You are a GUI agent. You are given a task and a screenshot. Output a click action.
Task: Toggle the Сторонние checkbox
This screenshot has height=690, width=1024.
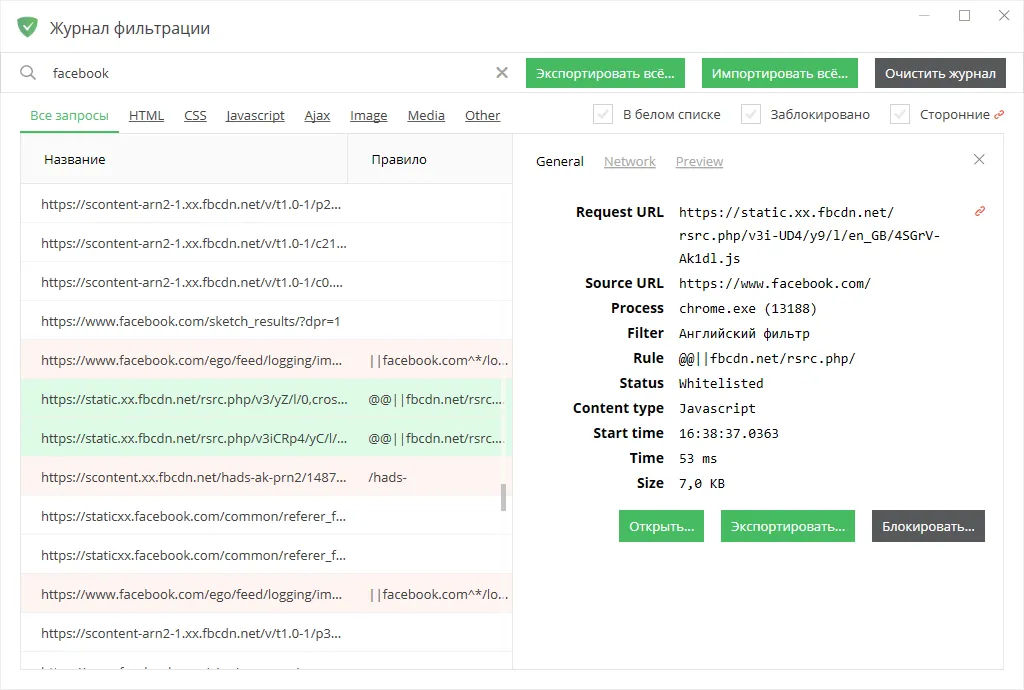(x=899, y=114)
